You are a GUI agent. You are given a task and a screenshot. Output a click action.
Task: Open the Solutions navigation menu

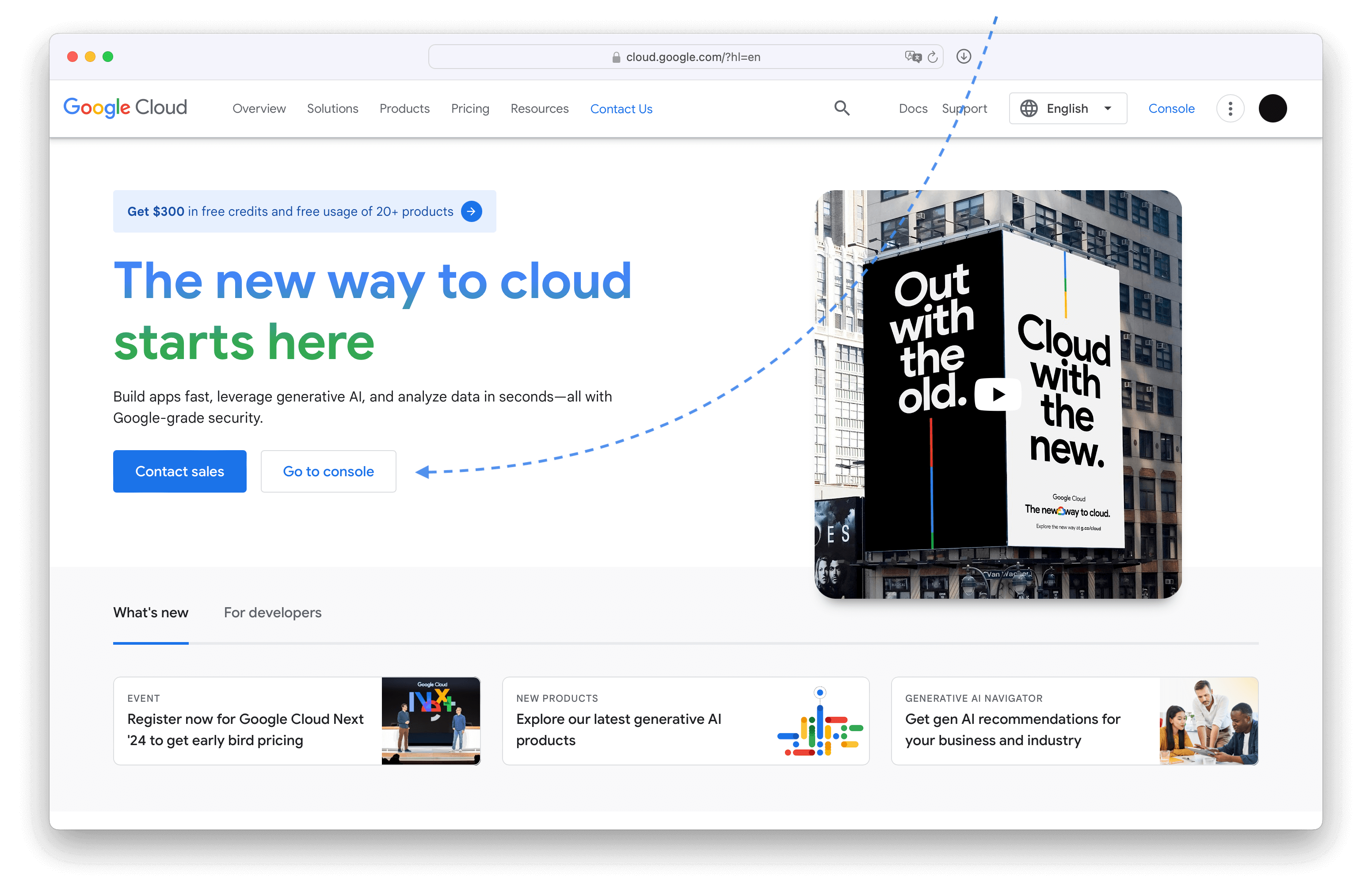click(332, 108)
